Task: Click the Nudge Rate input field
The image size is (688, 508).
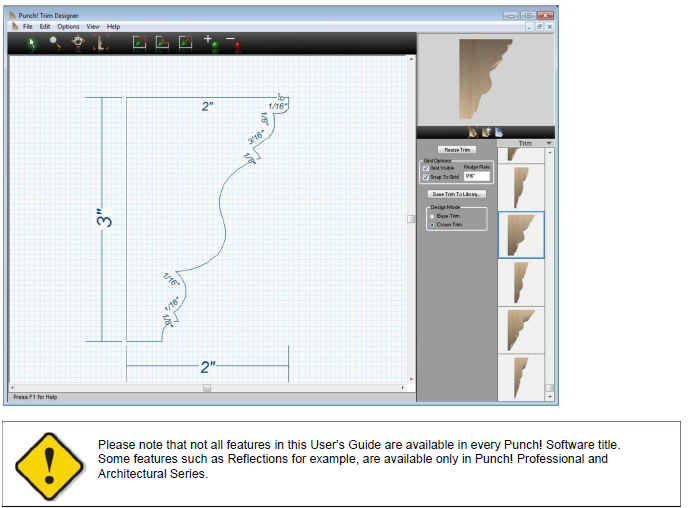Action: pos(477,176)
